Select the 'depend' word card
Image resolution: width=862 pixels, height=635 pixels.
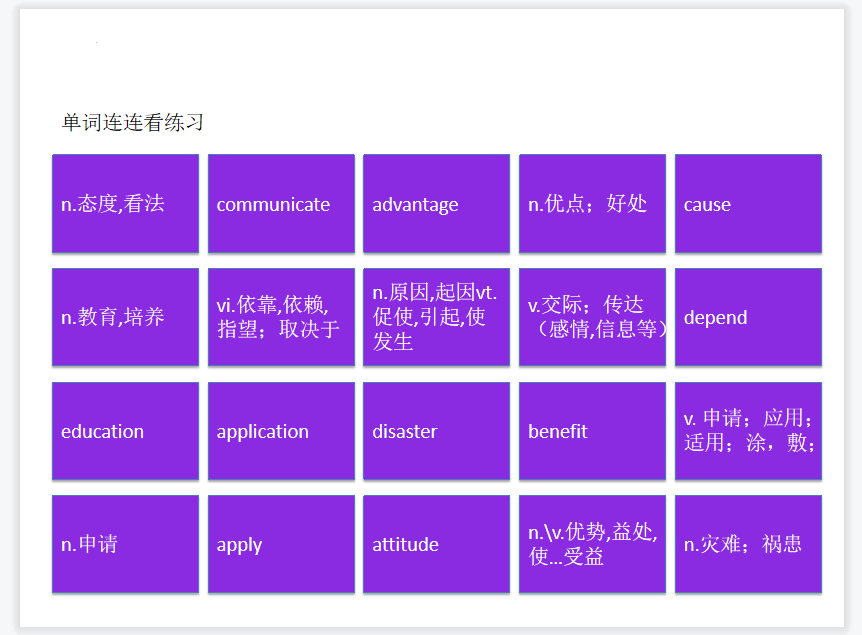point(748,317)
